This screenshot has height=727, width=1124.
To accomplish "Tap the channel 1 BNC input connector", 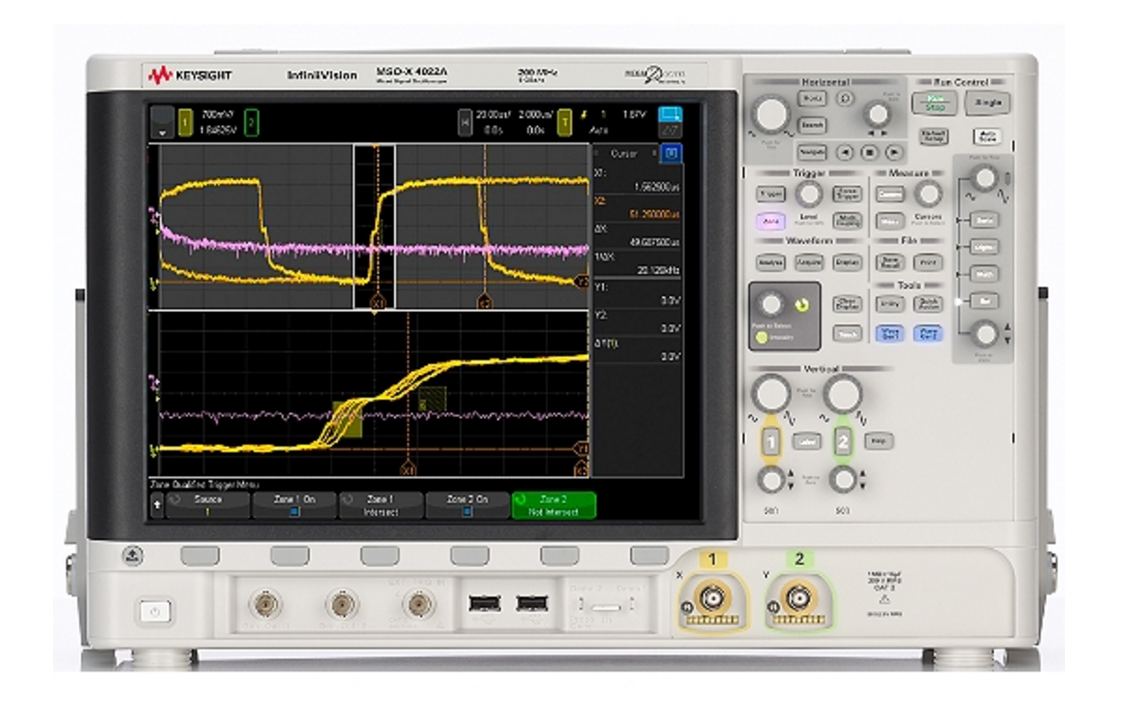I will [713, 597].
